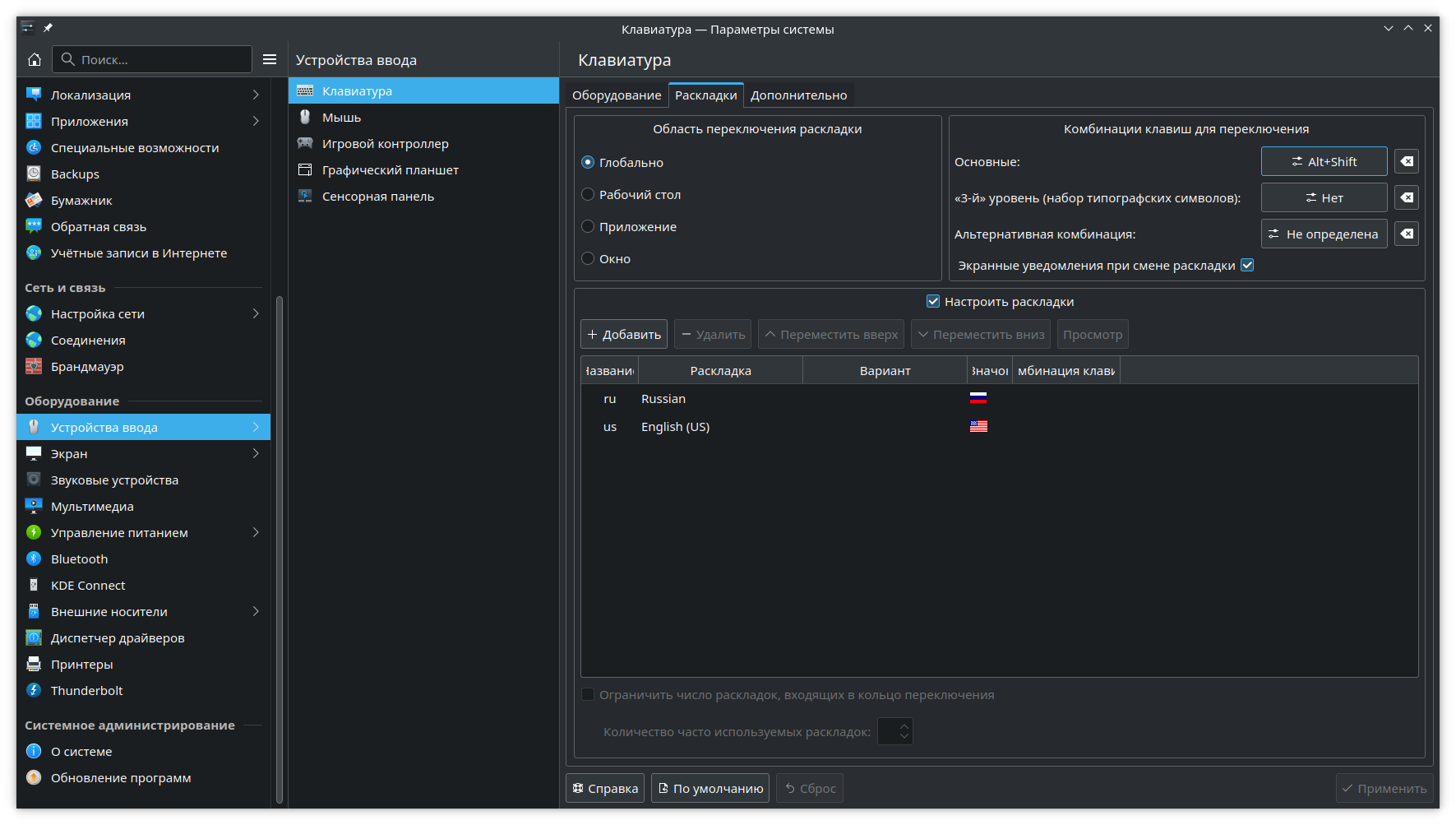Click the Thunderbolt icon
The image size is (1456, 825).
tap(34, 690)
